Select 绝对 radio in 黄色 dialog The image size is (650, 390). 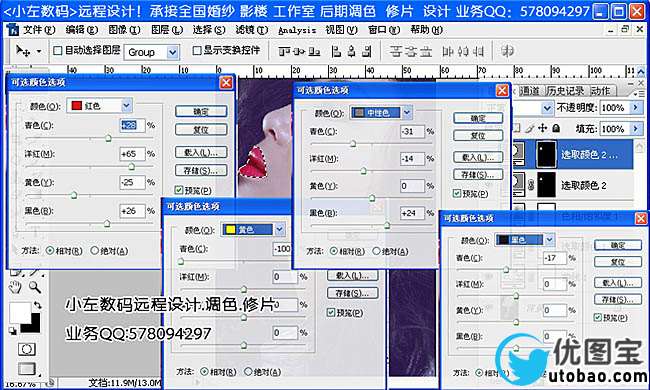[x=247, y=372]
